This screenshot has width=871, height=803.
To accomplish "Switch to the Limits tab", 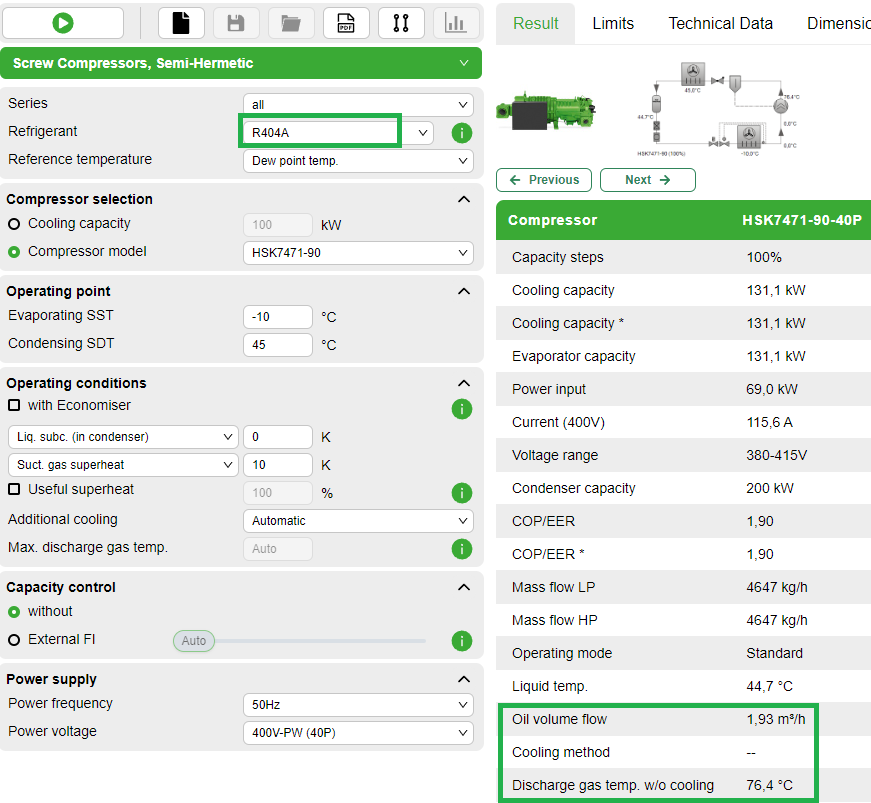I will (x=613, y=23).
